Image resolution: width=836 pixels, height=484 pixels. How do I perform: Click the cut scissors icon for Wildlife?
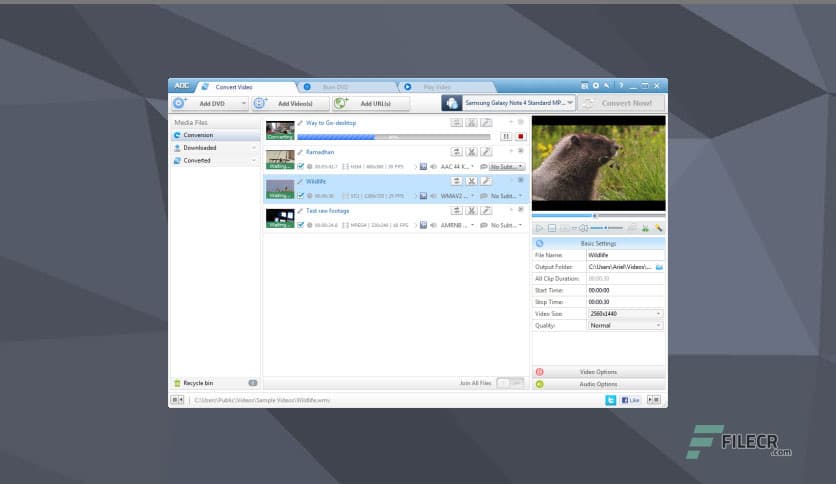(471, 181)
